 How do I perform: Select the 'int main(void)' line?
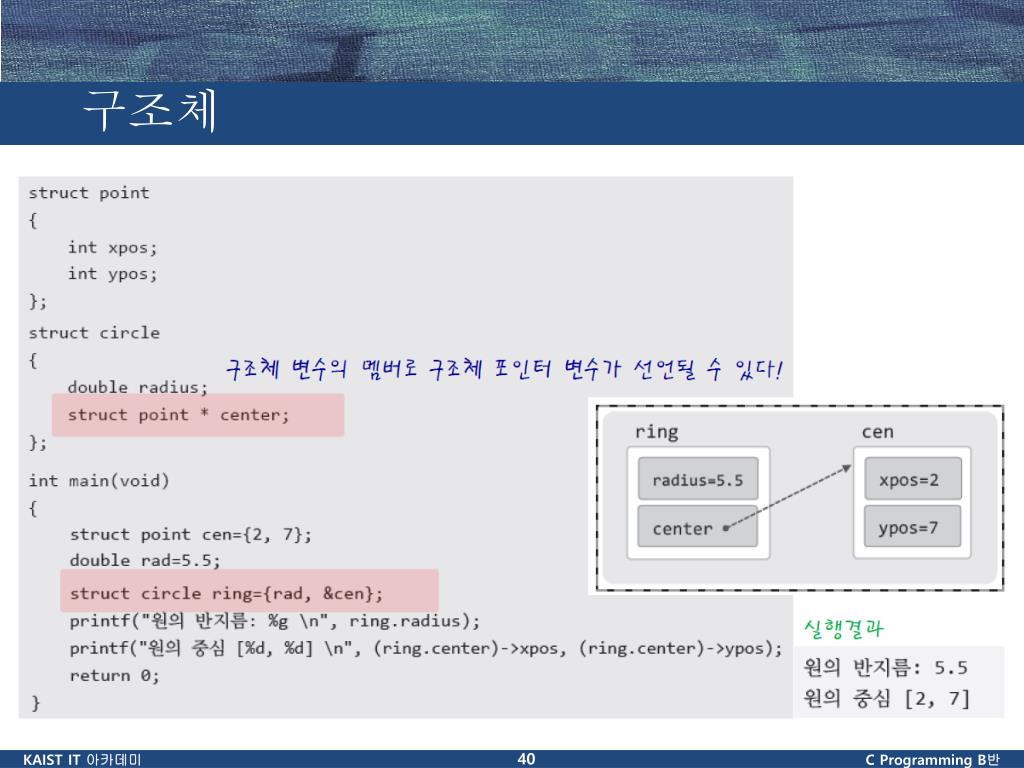[99, 481]
